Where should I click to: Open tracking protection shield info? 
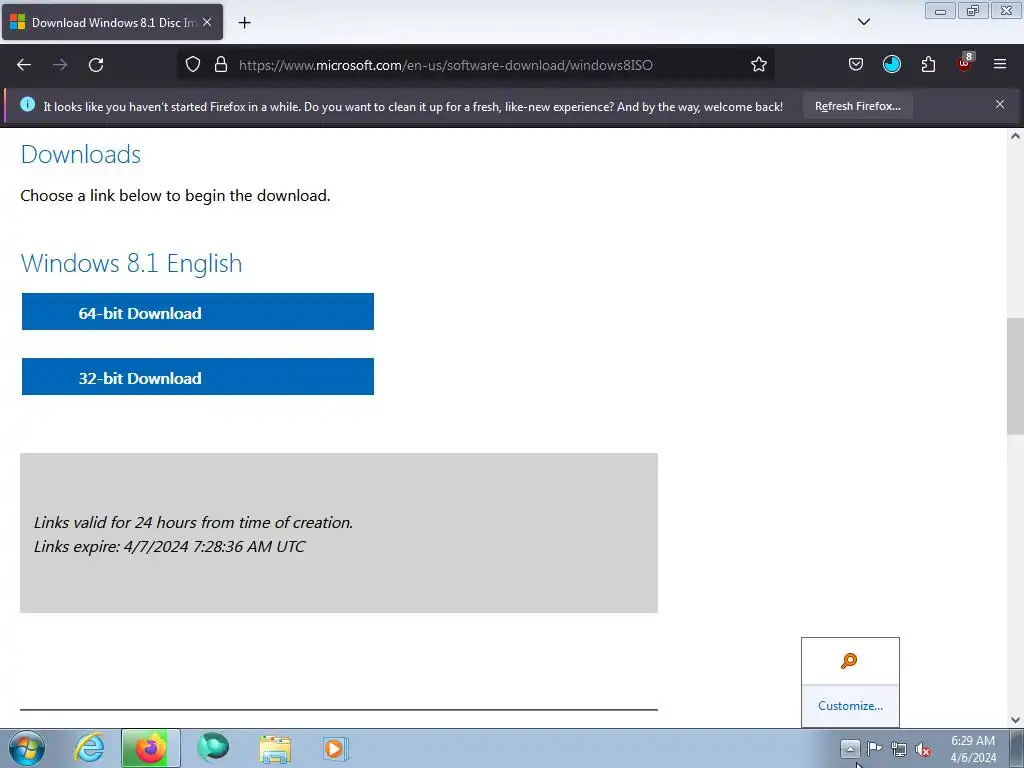pos(193,65)
